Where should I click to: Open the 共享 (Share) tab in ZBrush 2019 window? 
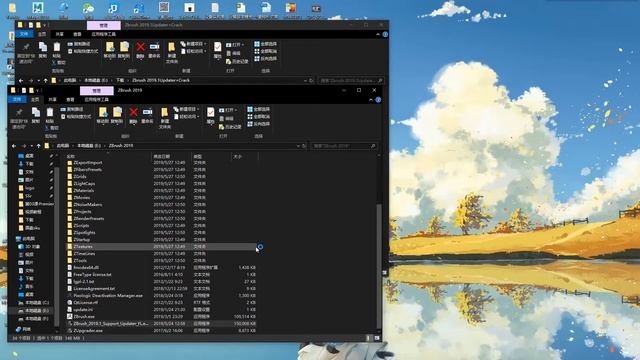point(53,100)
